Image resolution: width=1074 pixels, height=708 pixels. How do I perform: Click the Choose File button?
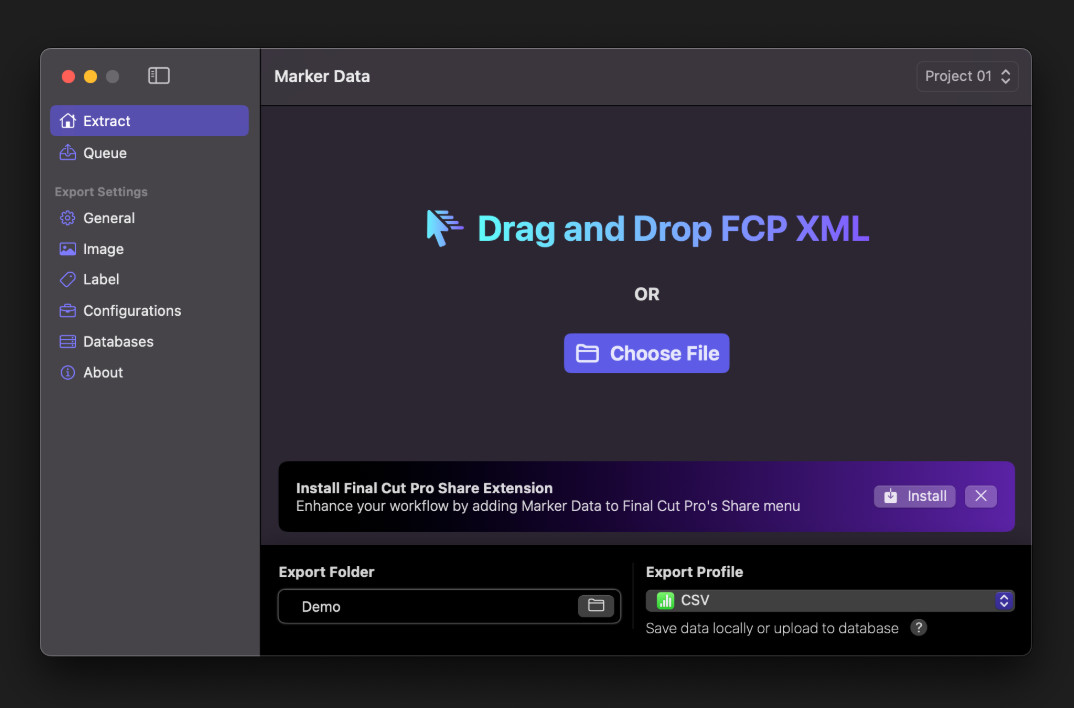click(647, 353)
